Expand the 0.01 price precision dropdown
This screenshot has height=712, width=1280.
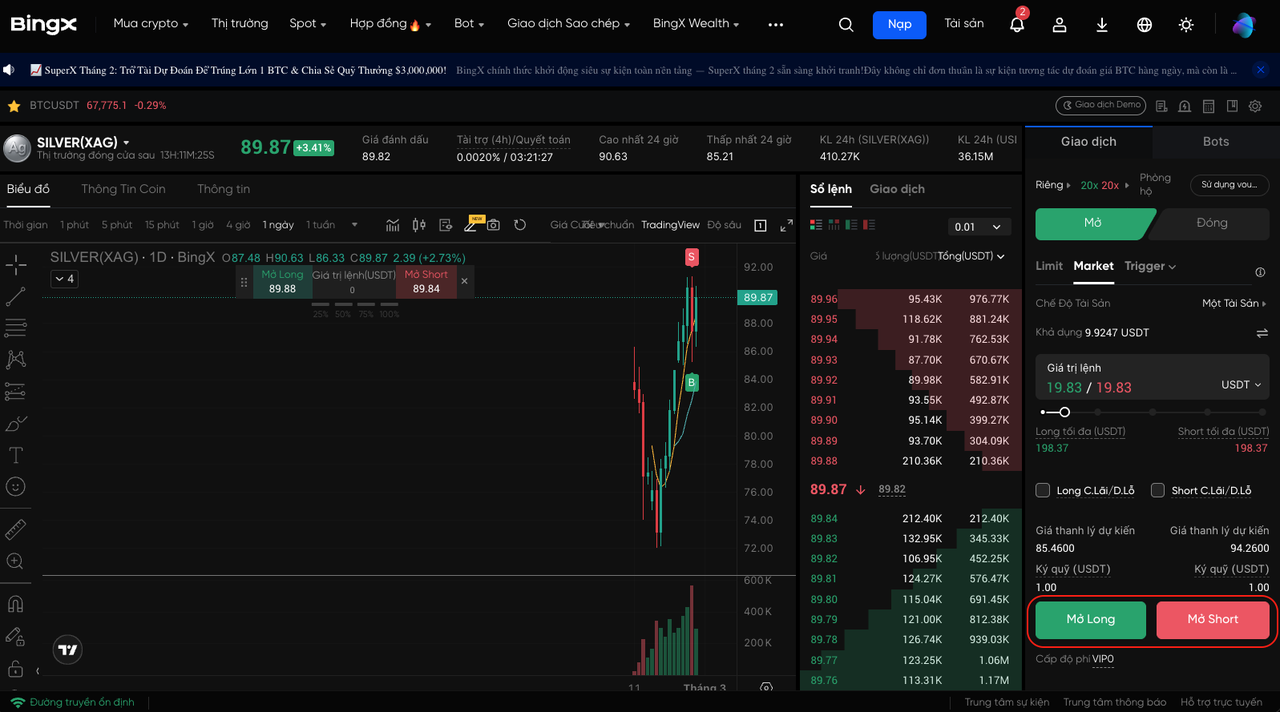(x=978, y=227)
